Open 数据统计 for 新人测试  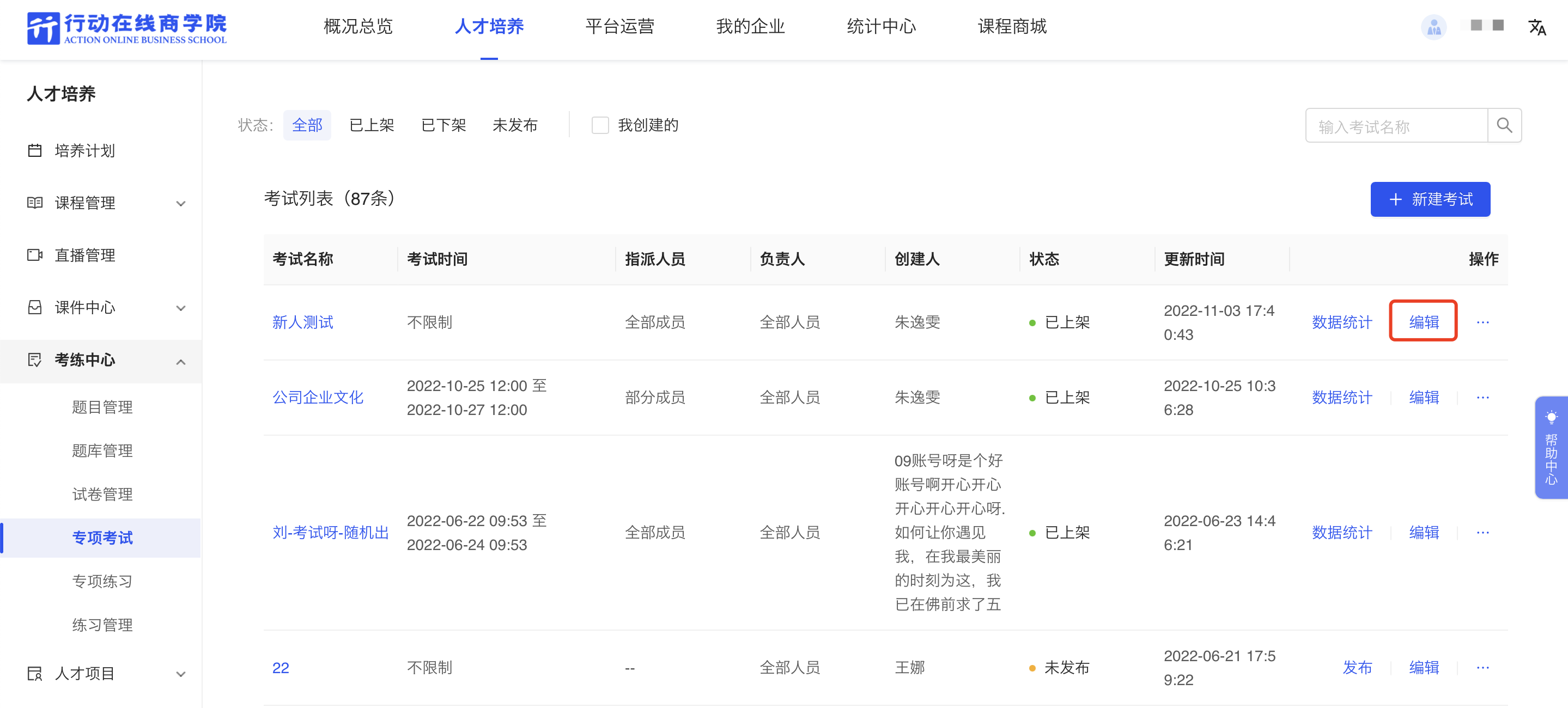[x=1341, y=322]
